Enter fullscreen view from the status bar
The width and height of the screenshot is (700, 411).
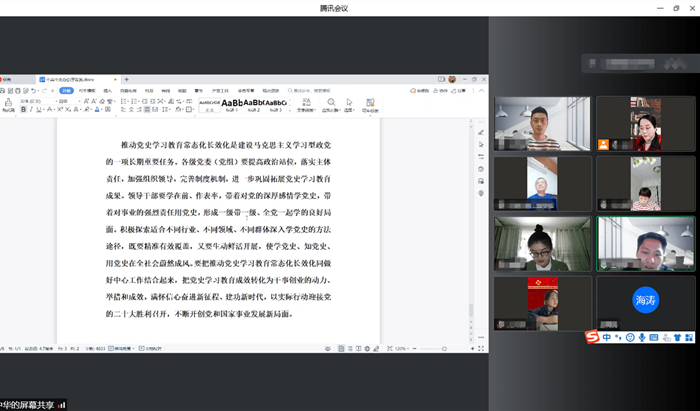481,349
